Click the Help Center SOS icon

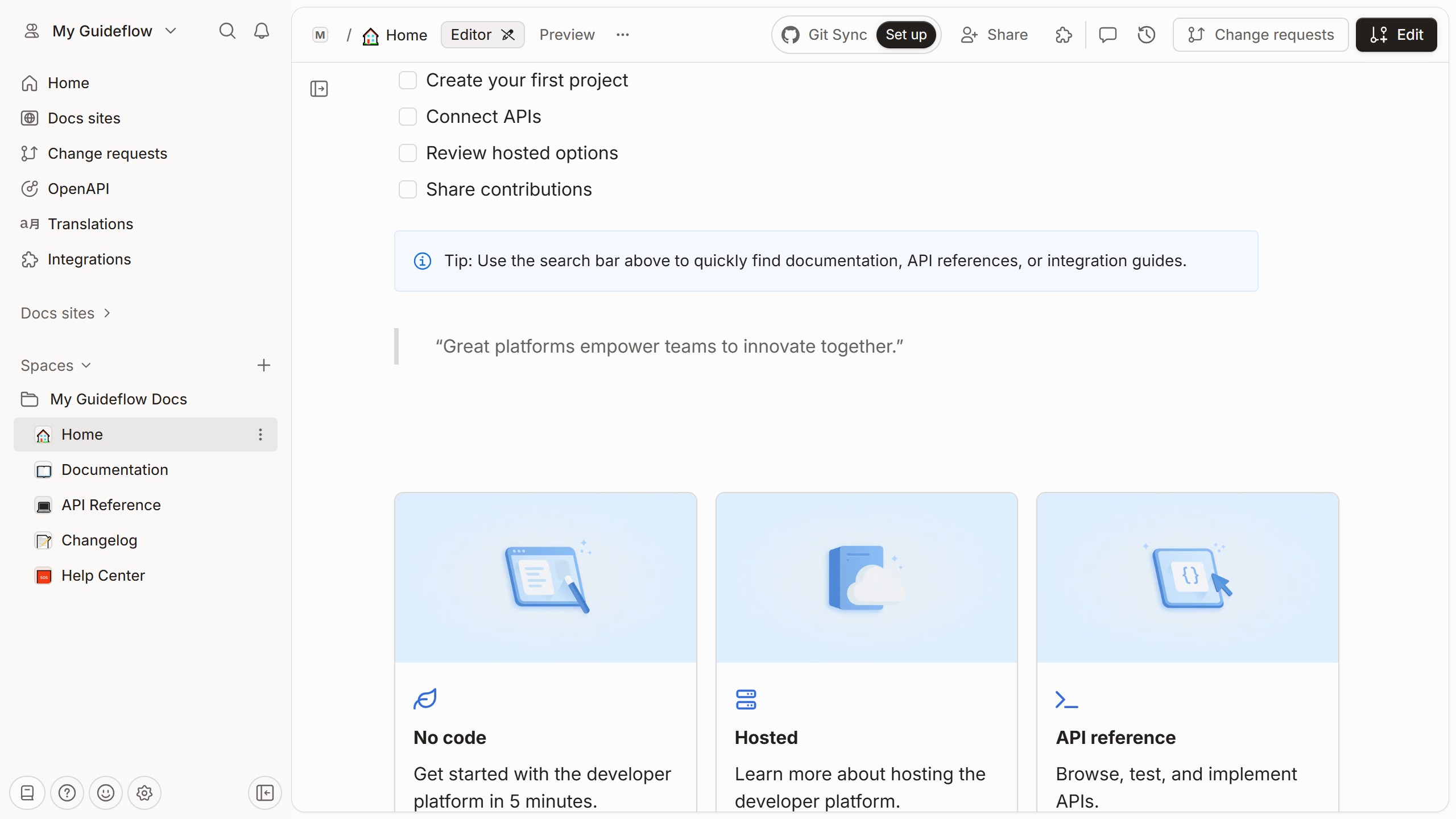(x=43, y=576)
